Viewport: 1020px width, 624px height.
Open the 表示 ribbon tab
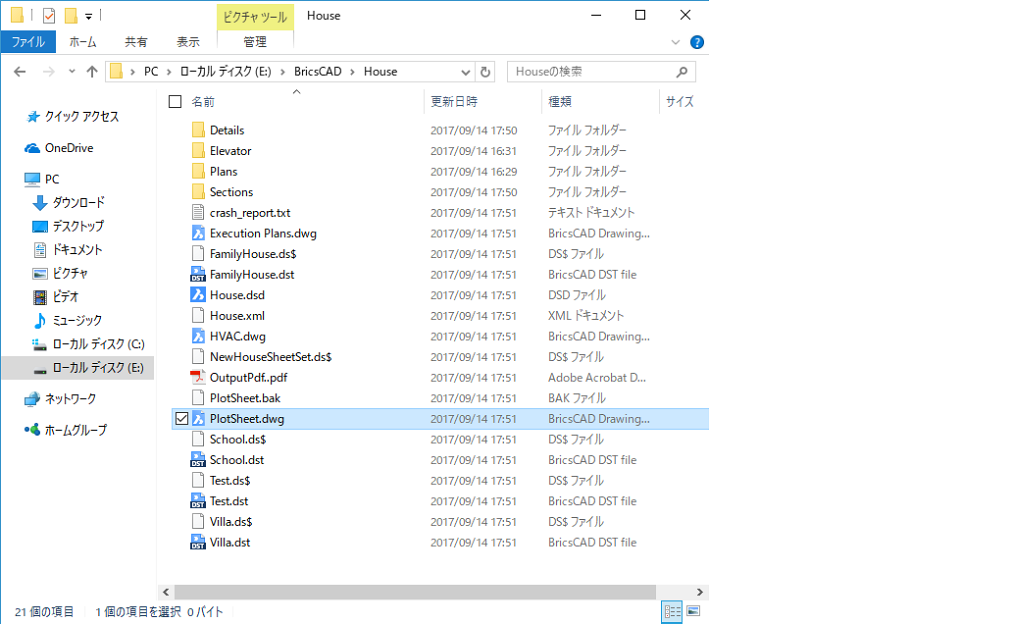188,42
